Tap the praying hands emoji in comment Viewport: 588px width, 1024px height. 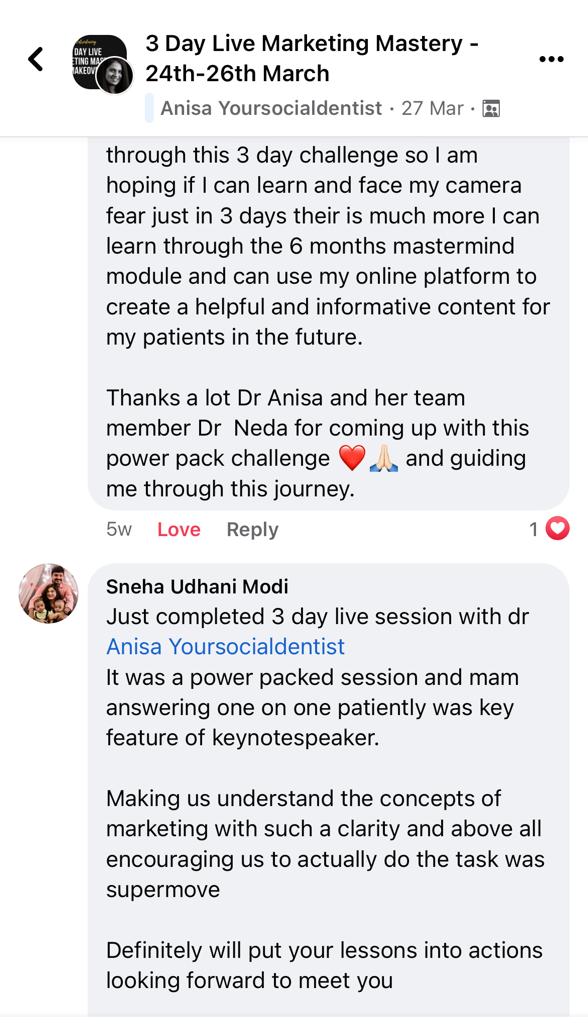pyautogui.click(x=384, y=459)
